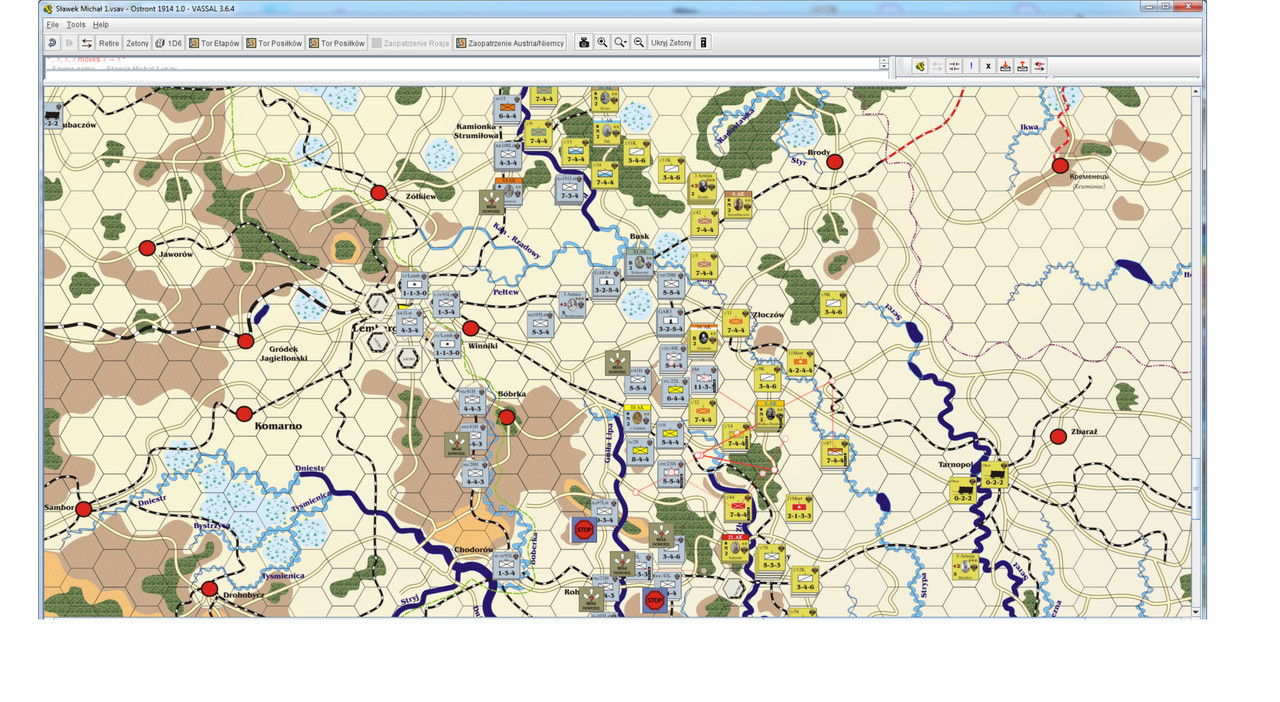Click the red up-arrow tray icon

pos(1022,66)
